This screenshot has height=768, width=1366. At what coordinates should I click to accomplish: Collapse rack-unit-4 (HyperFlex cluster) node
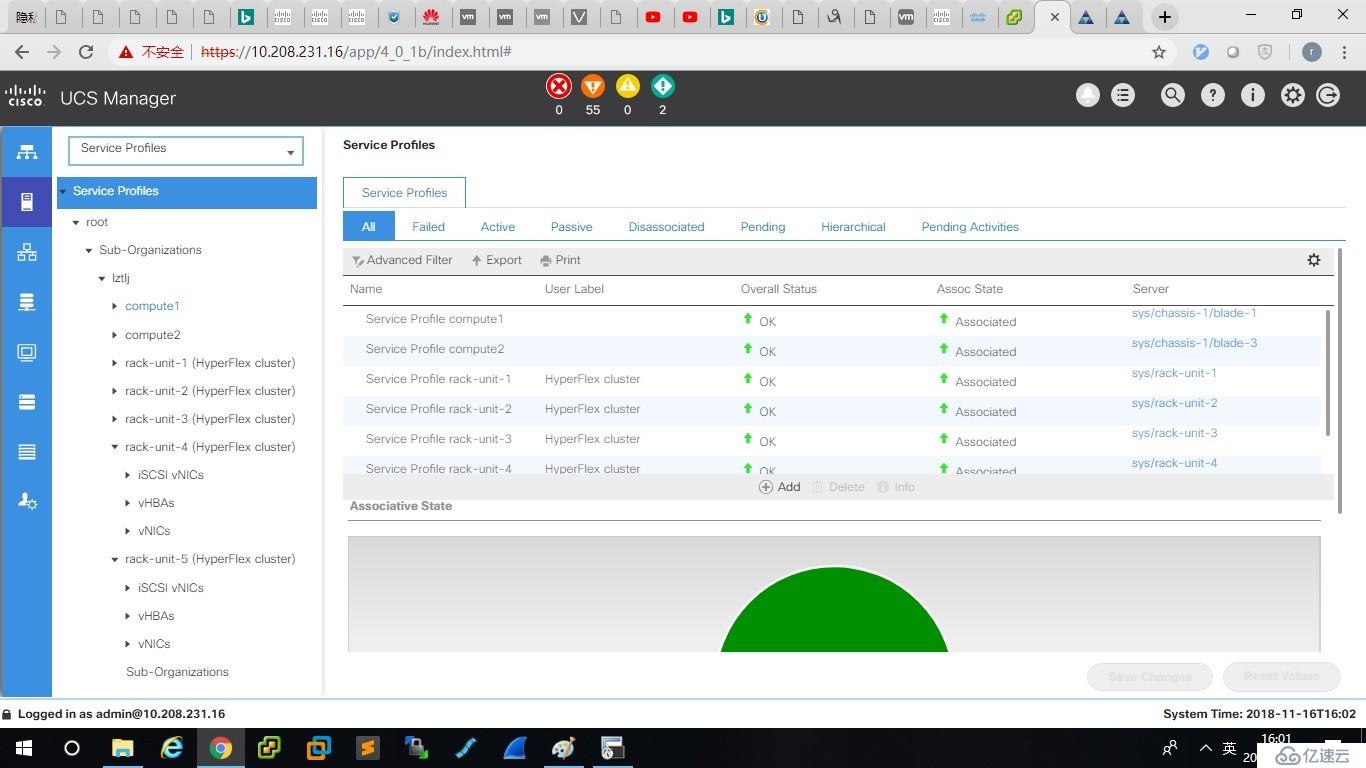tap(115, 447)
